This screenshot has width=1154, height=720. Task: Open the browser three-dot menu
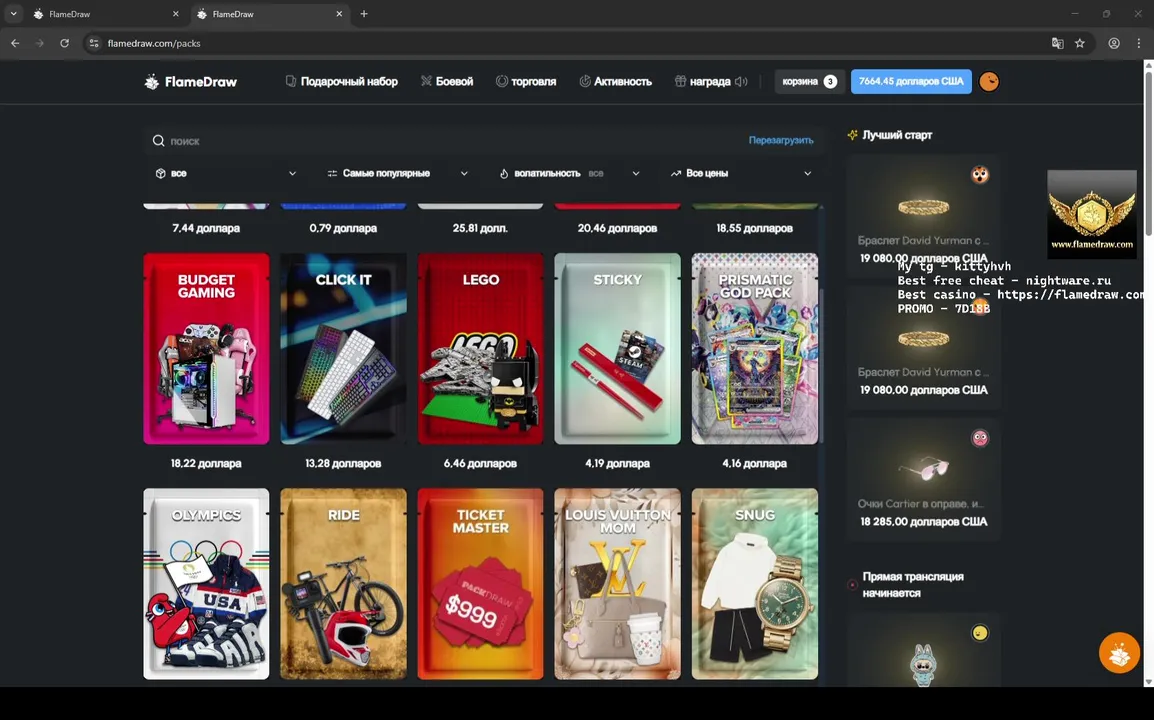pos(1139,43)
